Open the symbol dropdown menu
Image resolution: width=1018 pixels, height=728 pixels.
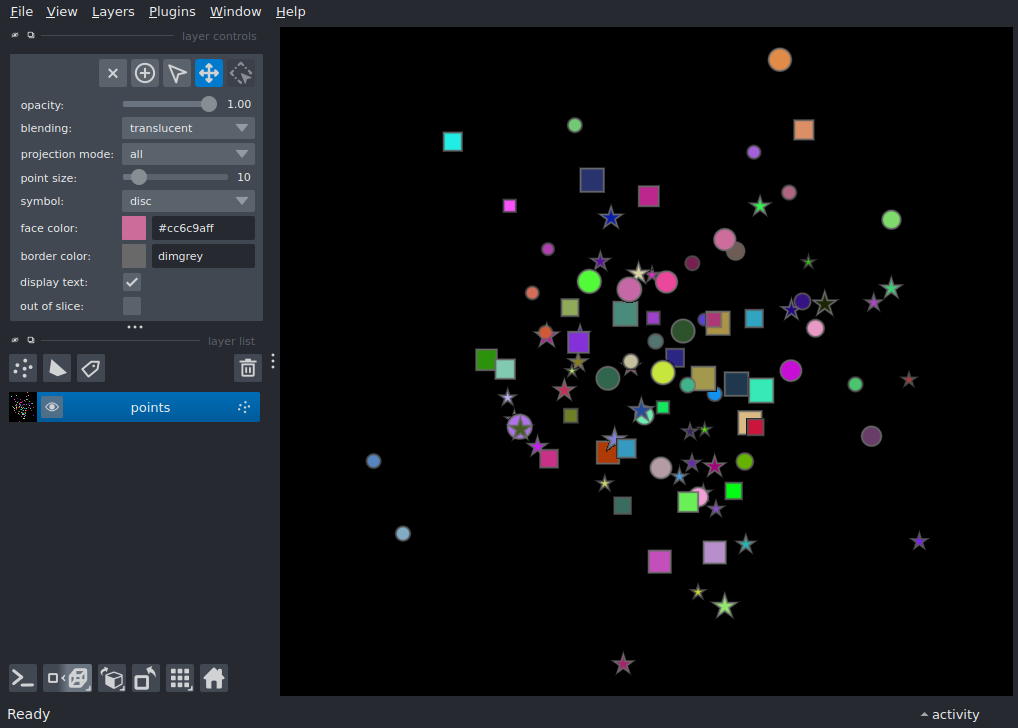[x=187, y=201]
